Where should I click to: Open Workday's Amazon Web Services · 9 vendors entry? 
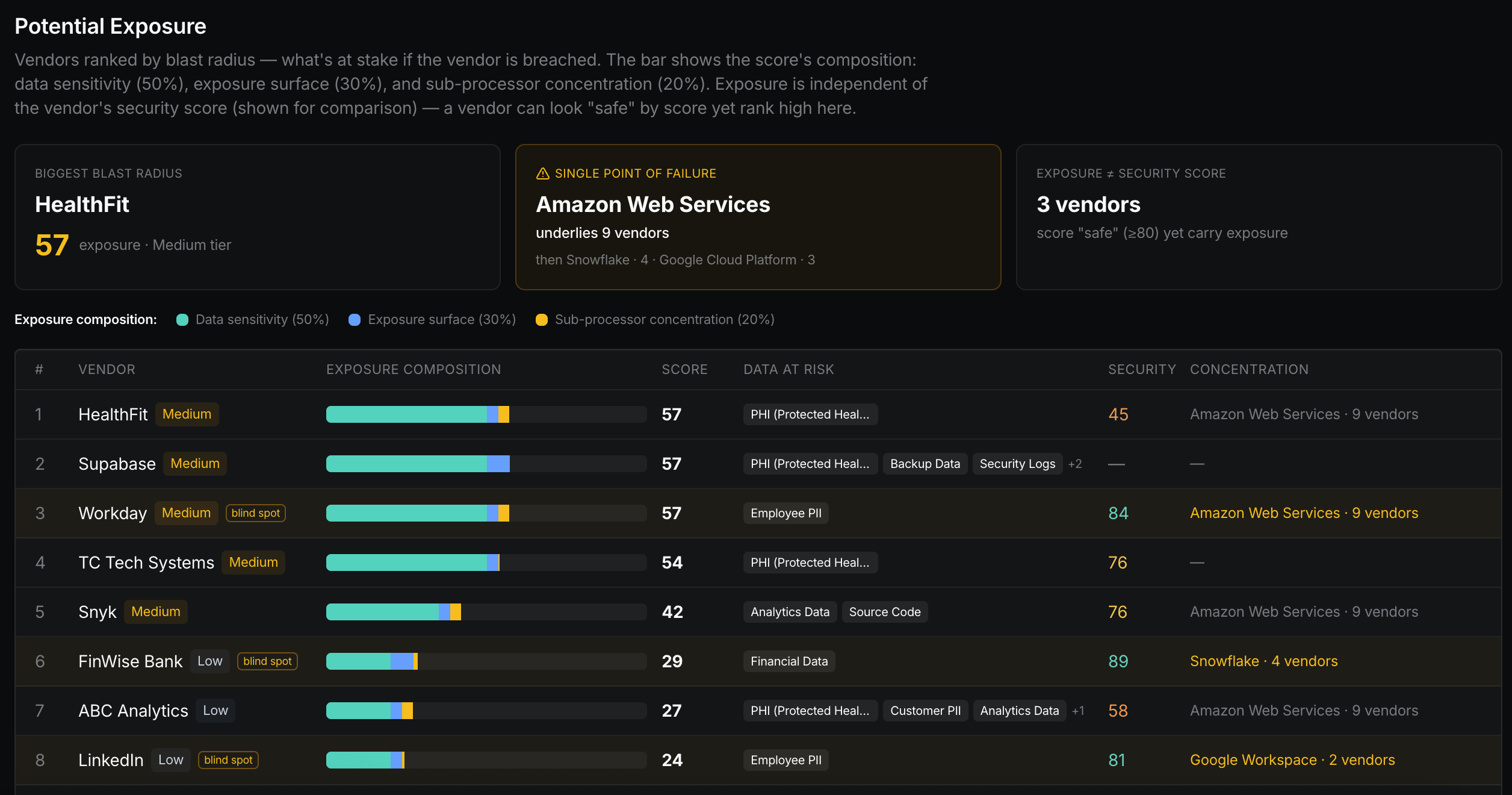1304,513
